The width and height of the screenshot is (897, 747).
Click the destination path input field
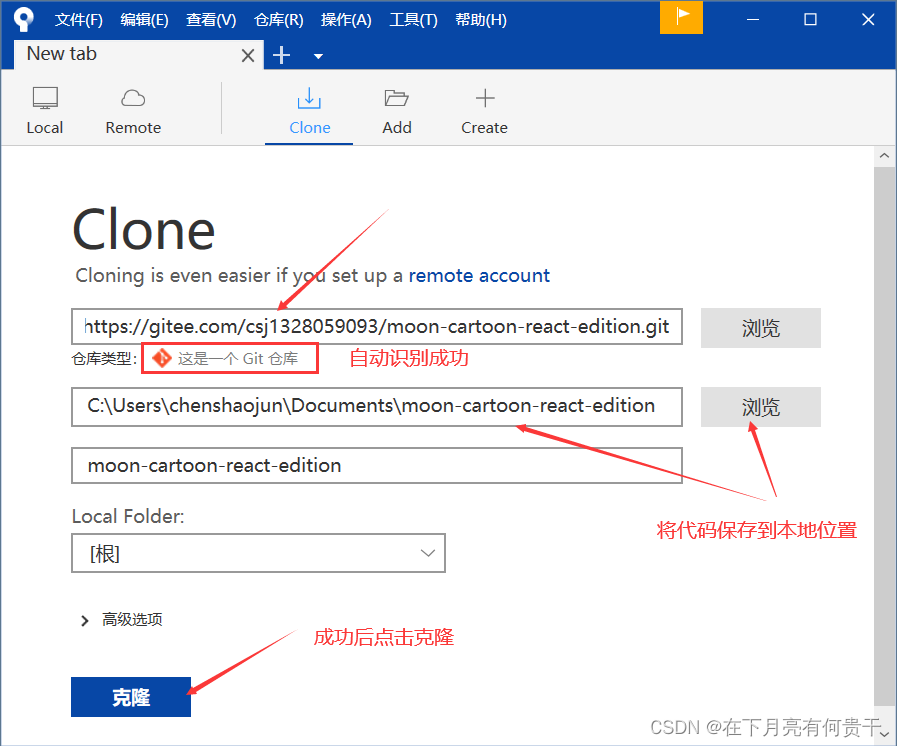(x=376, y=407)
